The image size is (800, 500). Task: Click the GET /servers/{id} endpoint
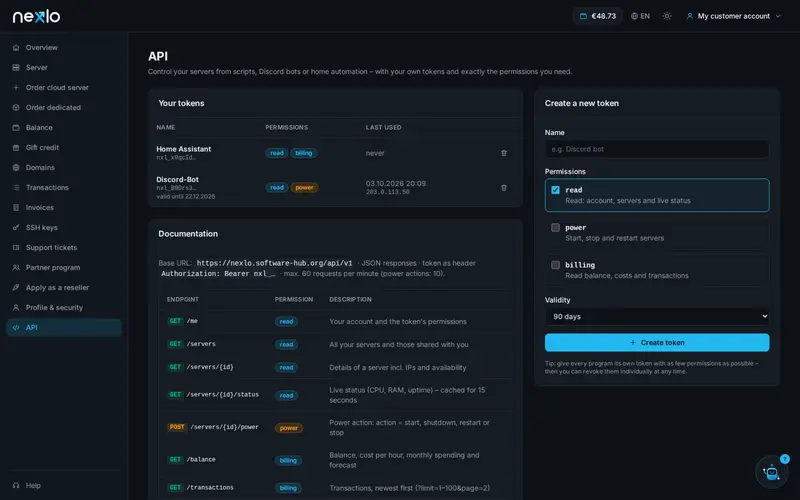pyautogui.click(x=201, y=367)
